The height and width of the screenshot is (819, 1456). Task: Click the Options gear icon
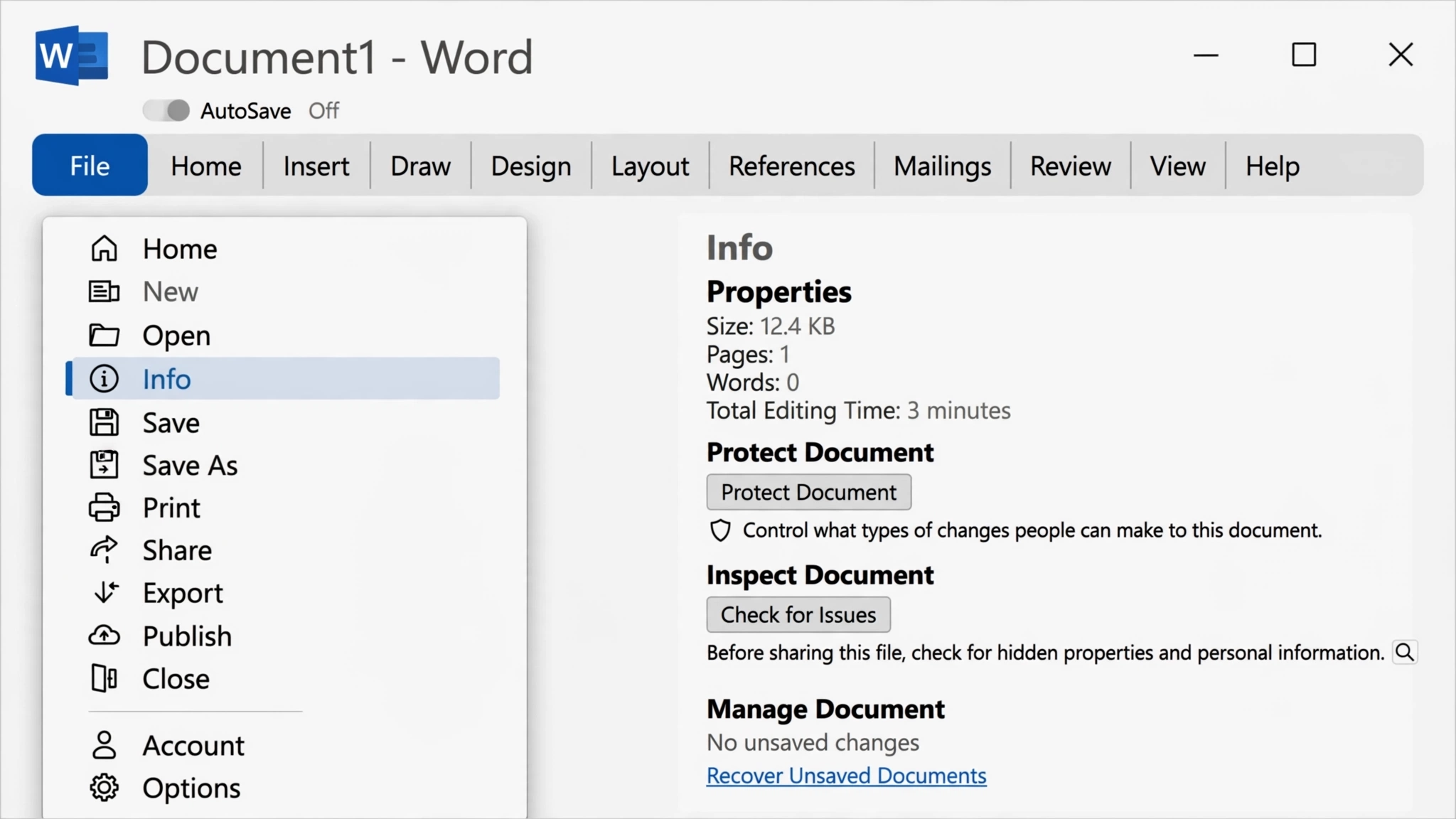pos(104,788)
